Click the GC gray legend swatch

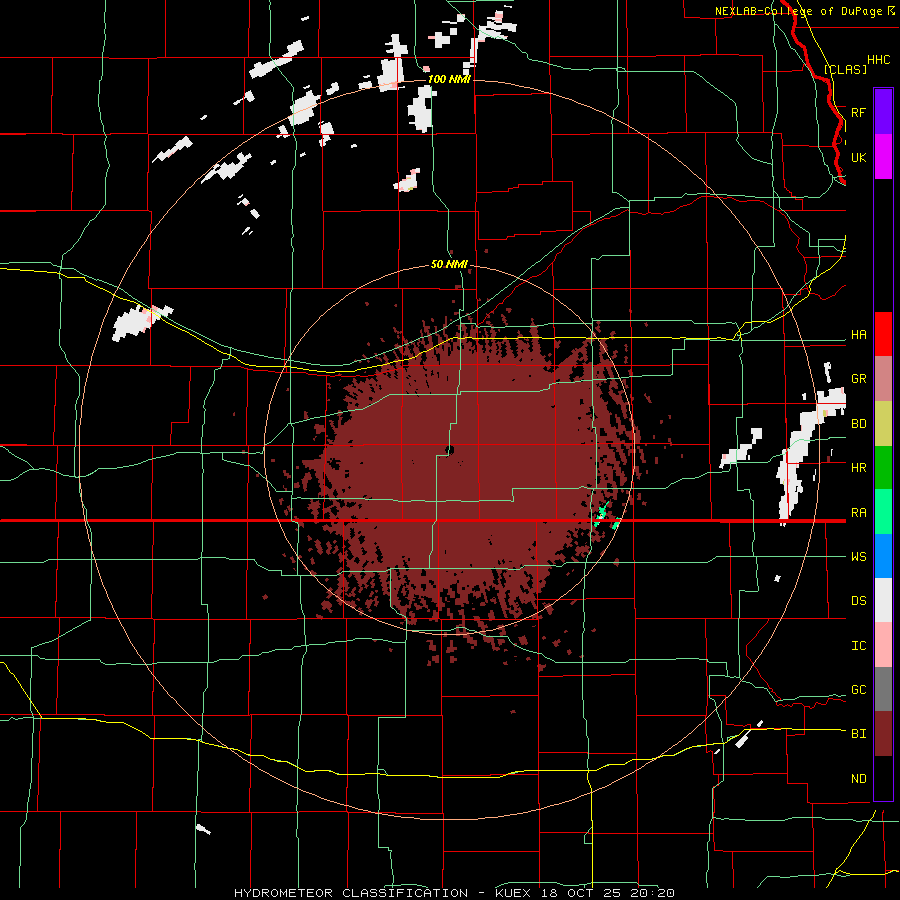[x=883, y=689]
